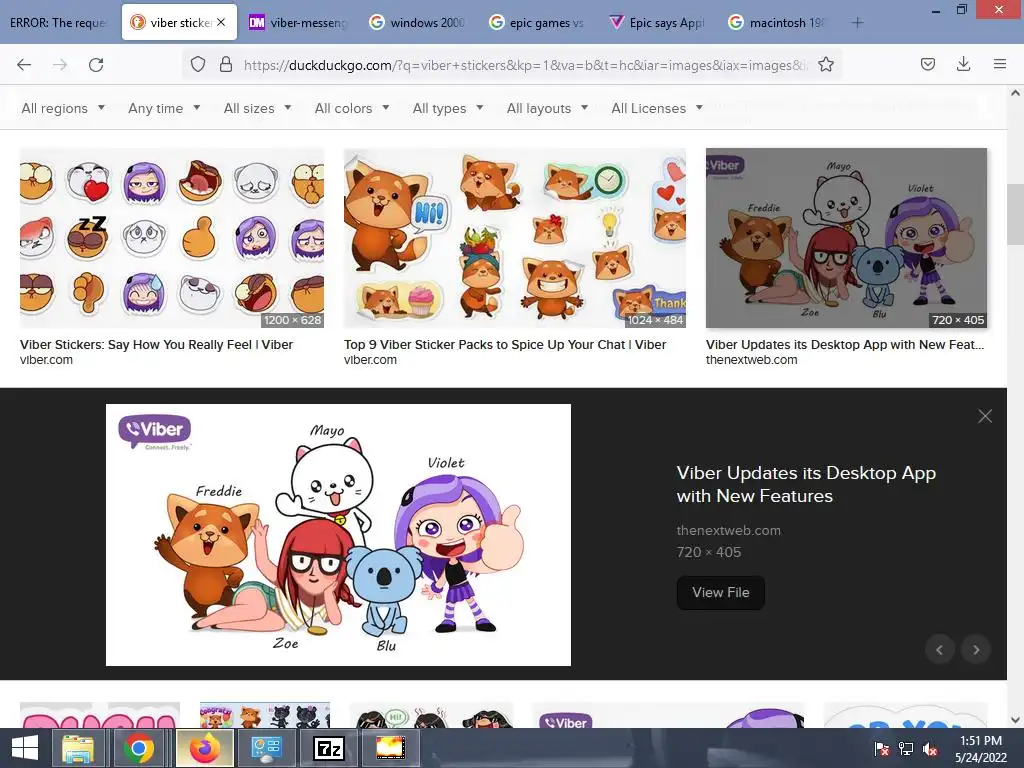Show the next image in detail panel
1024x768 pixels.
tap(976, 650)
